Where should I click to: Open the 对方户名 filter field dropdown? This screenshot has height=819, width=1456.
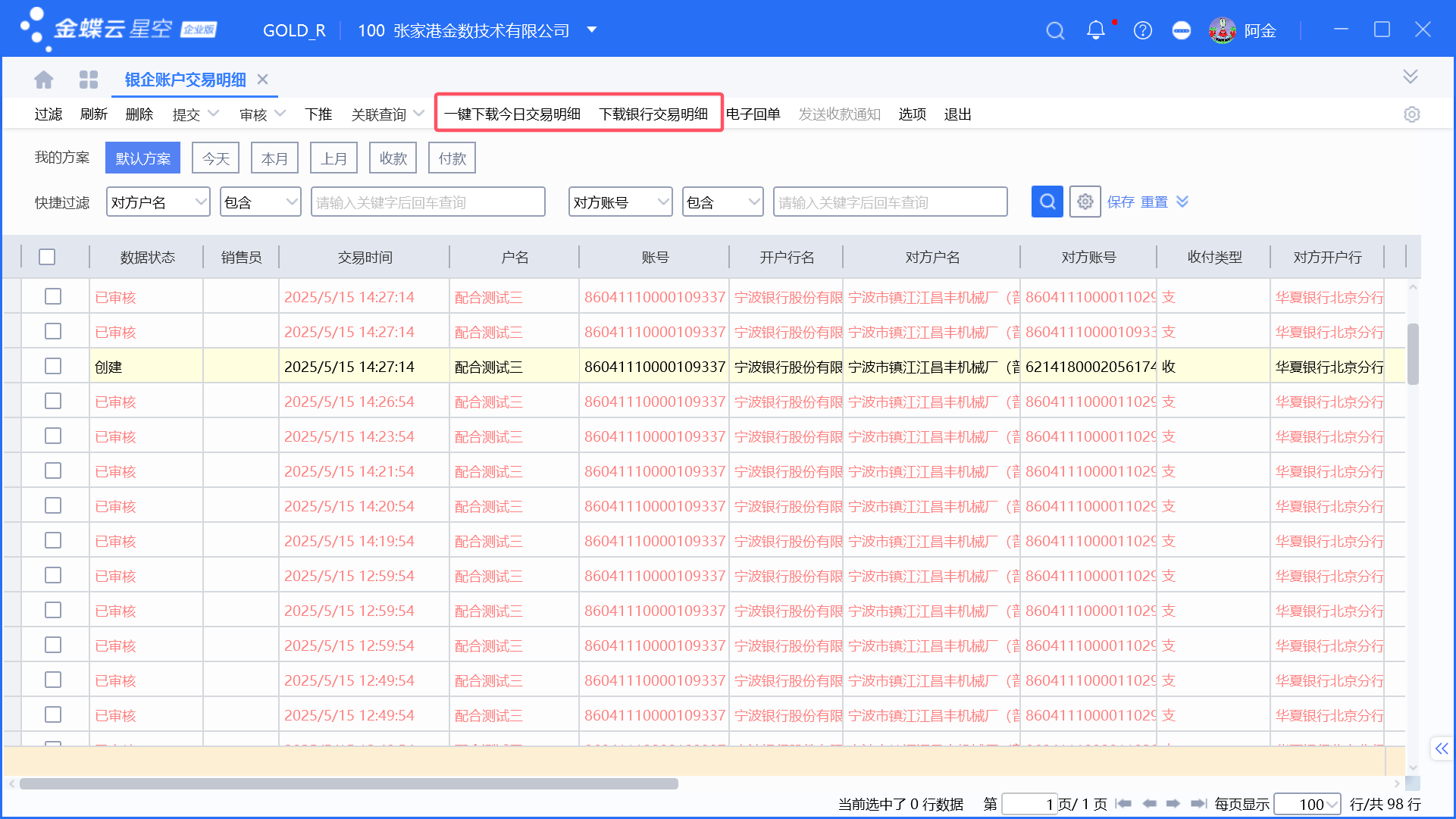click(x=158, y=202)
